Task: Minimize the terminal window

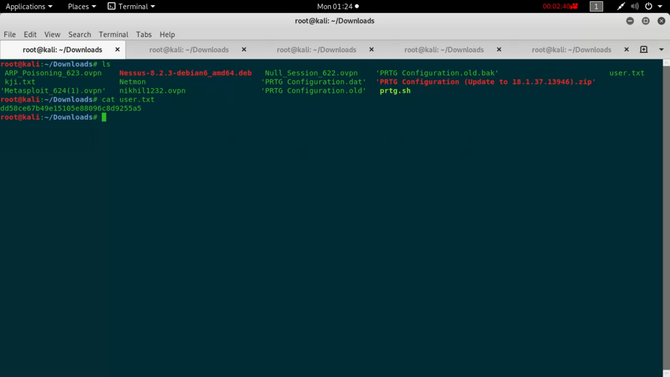Action: tap(630, 21)
